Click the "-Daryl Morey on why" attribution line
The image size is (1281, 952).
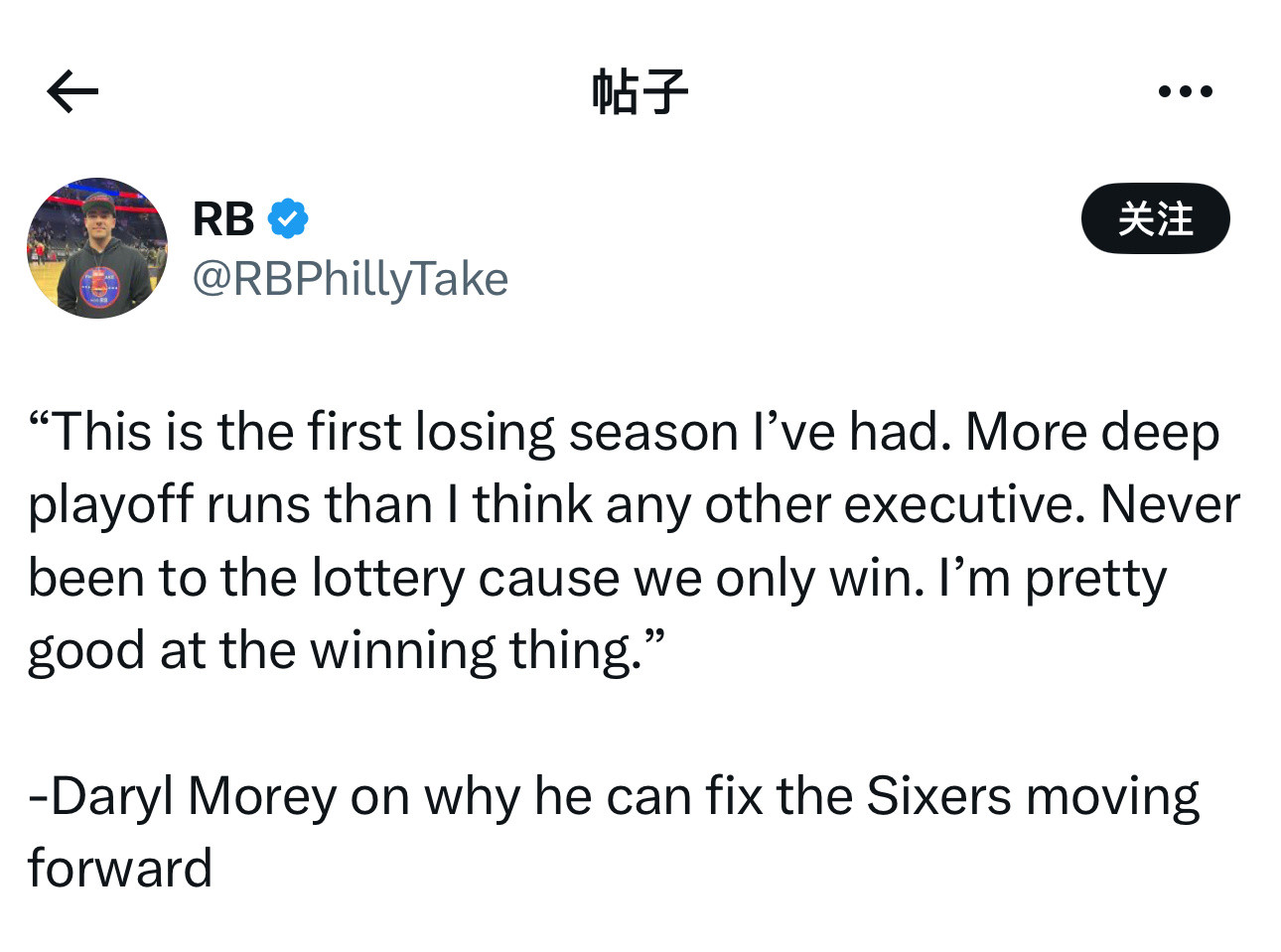(x=614, y=796)
